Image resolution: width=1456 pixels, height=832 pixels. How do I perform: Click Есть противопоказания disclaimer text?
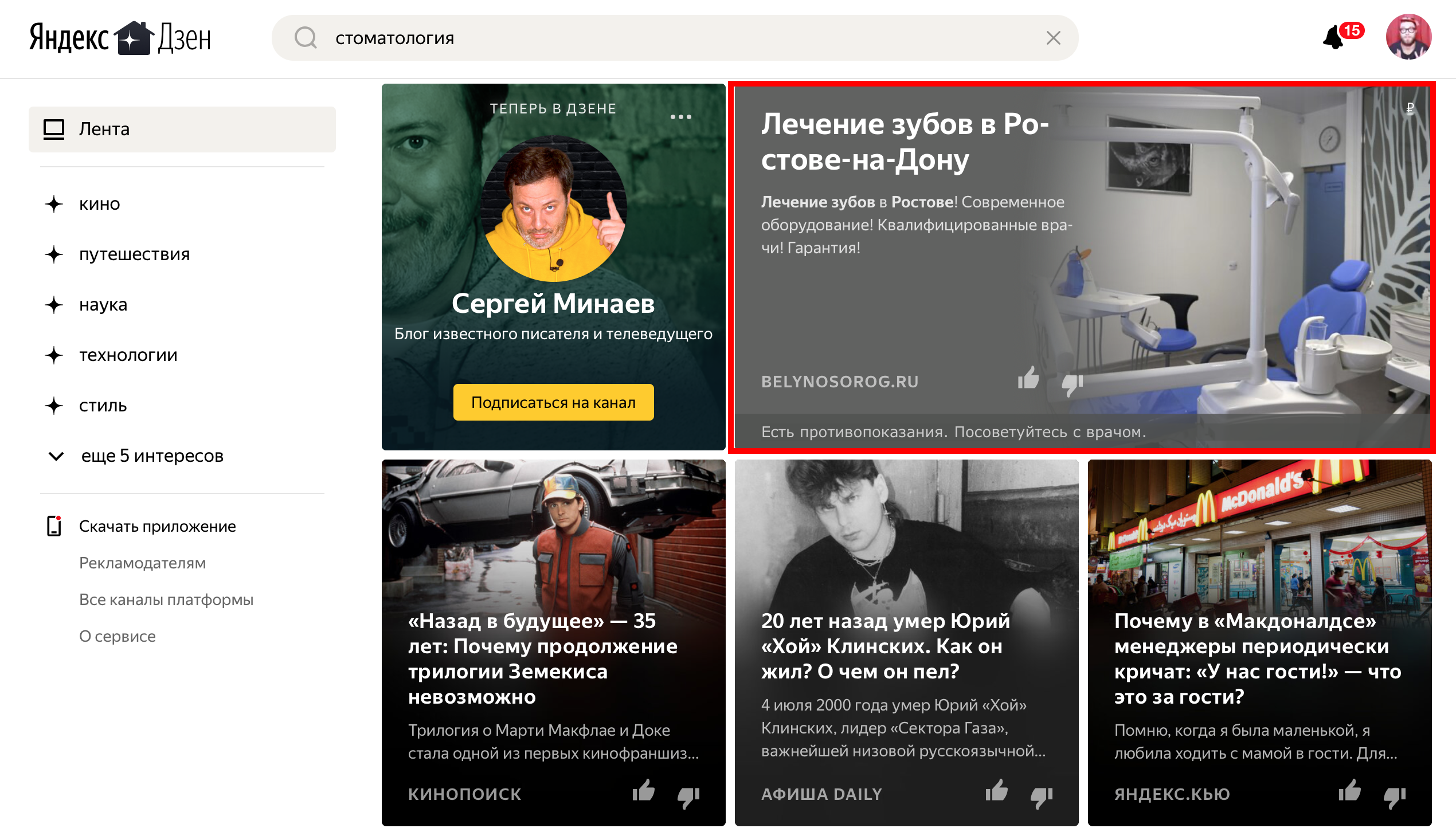coord(954,432)
